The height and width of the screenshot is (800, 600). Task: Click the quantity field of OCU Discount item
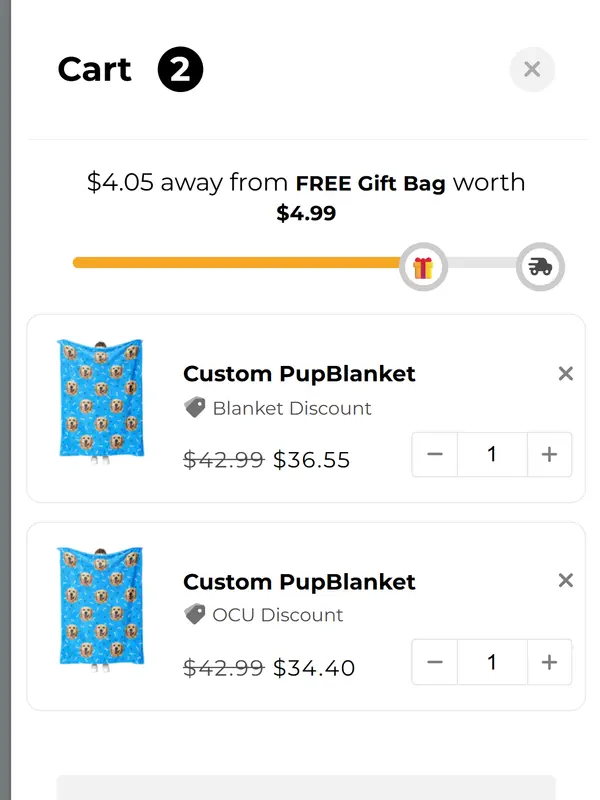coord(491,662)
